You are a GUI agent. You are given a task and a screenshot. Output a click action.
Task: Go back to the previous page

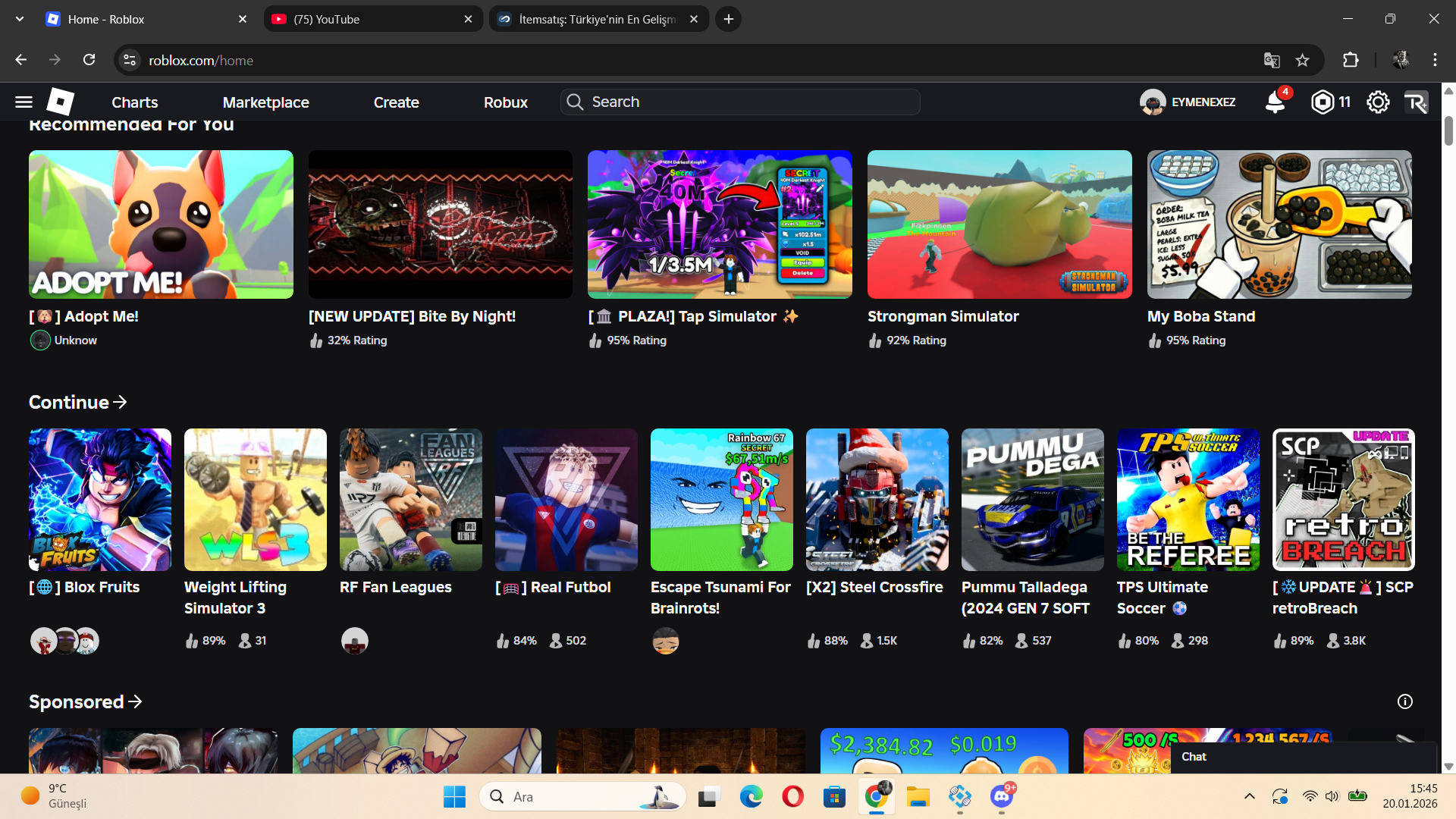click(x=21, y=60)
